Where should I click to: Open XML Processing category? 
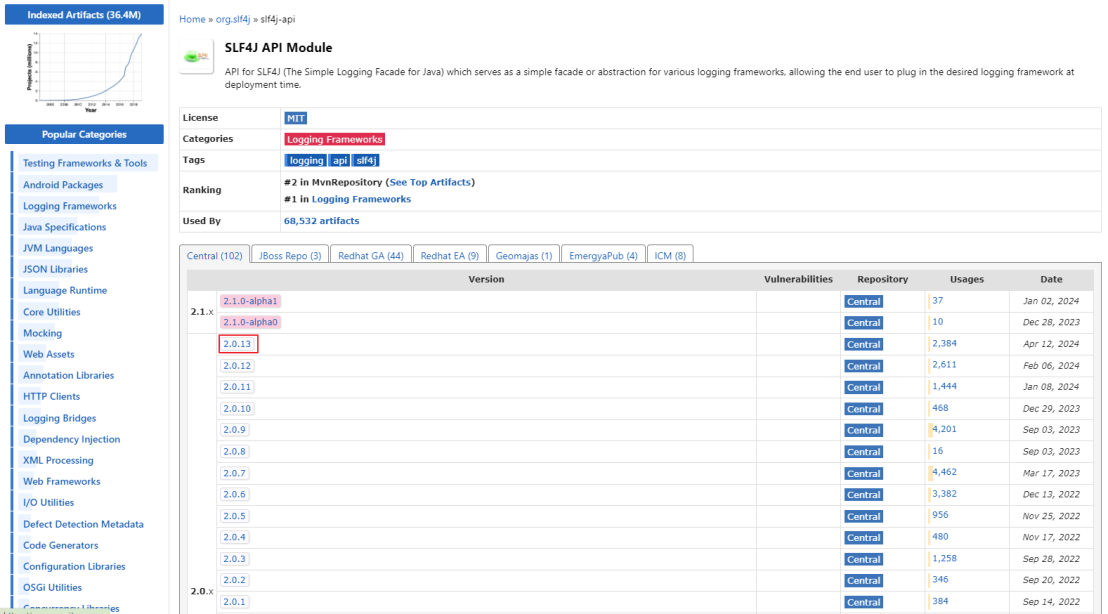pos(58,461)
